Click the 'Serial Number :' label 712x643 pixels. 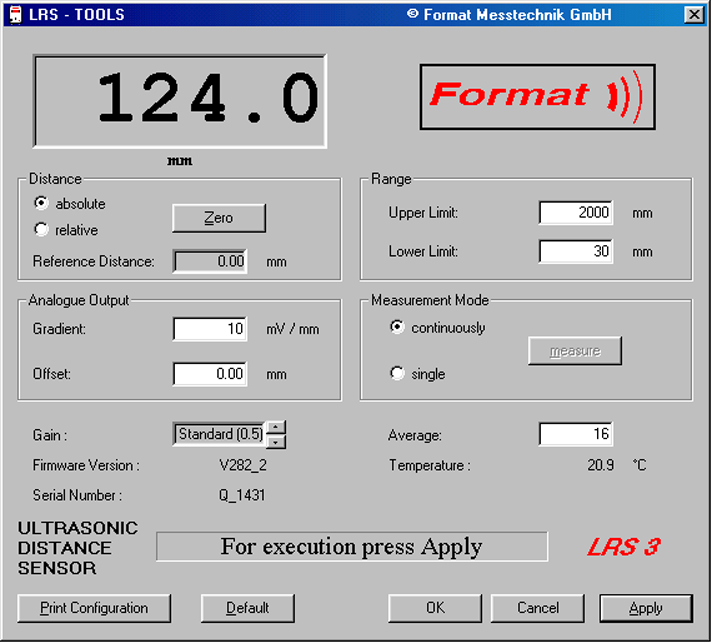(x=78, y=495)
